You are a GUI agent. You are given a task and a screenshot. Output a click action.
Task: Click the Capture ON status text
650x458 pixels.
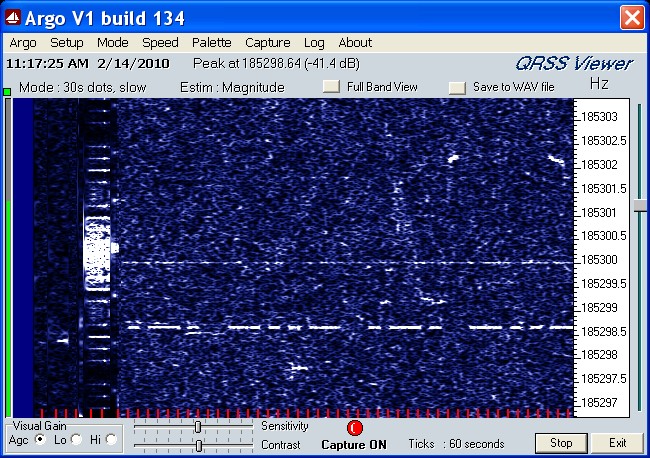[x=354, y=445]
